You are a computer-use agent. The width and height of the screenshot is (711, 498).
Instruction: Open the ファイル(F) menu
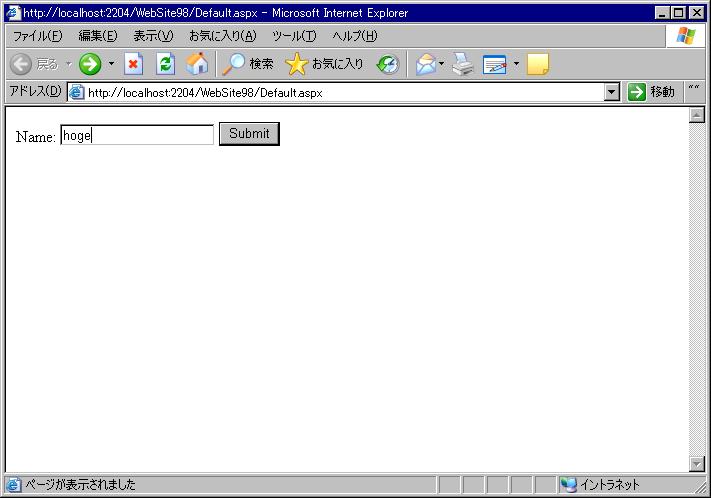[x=37, y=36]
